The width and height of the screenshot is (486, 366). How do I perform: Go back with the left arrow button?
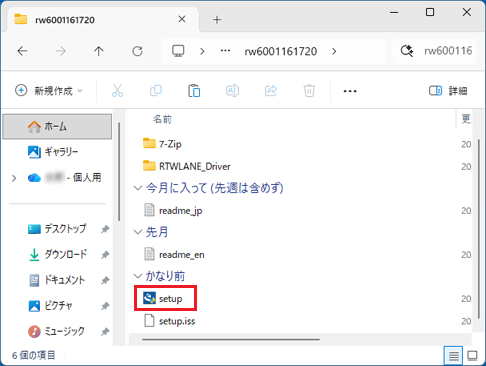click(x=22, y=51)
